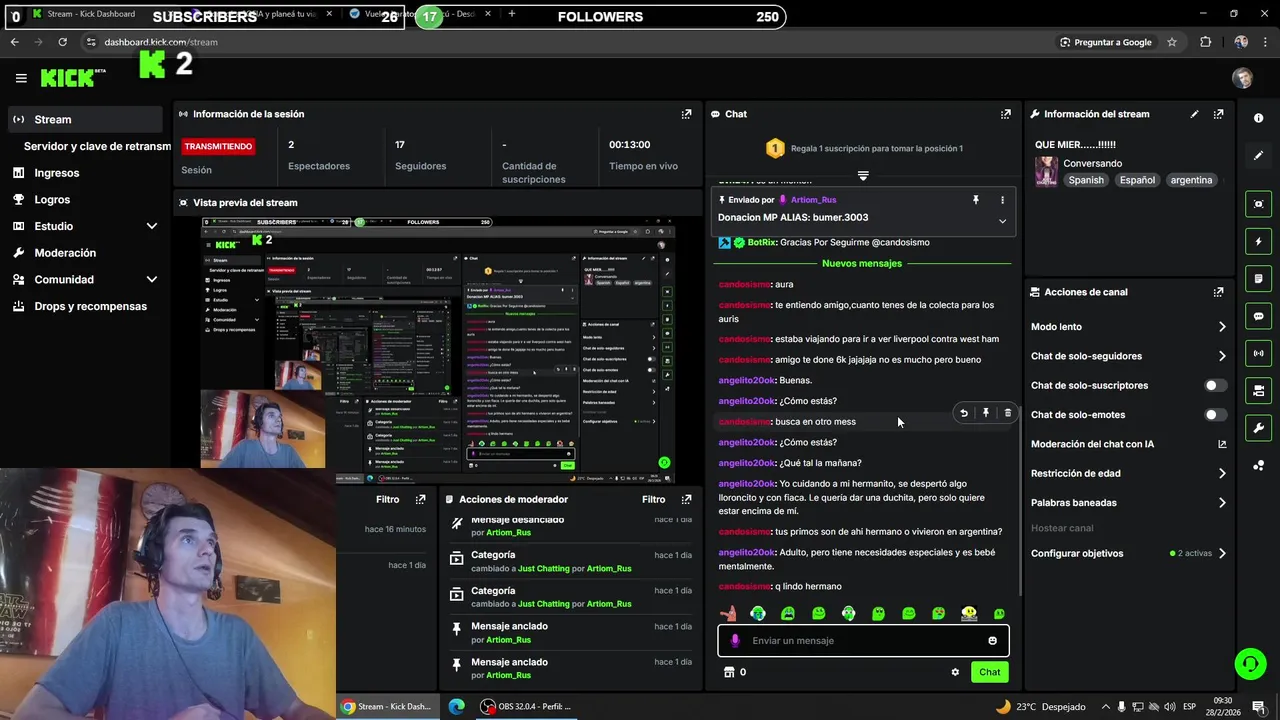Reload the page in browser toolbar
This screenshot has width=1280, height=720.
[62, 42]
